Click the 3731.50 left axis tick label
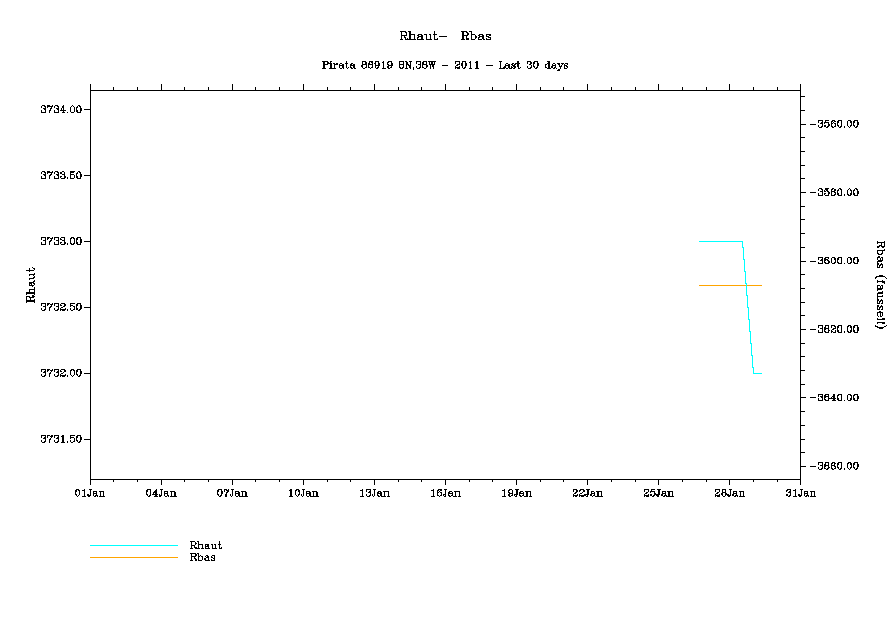891x630 pixels. tap(60, 439)
